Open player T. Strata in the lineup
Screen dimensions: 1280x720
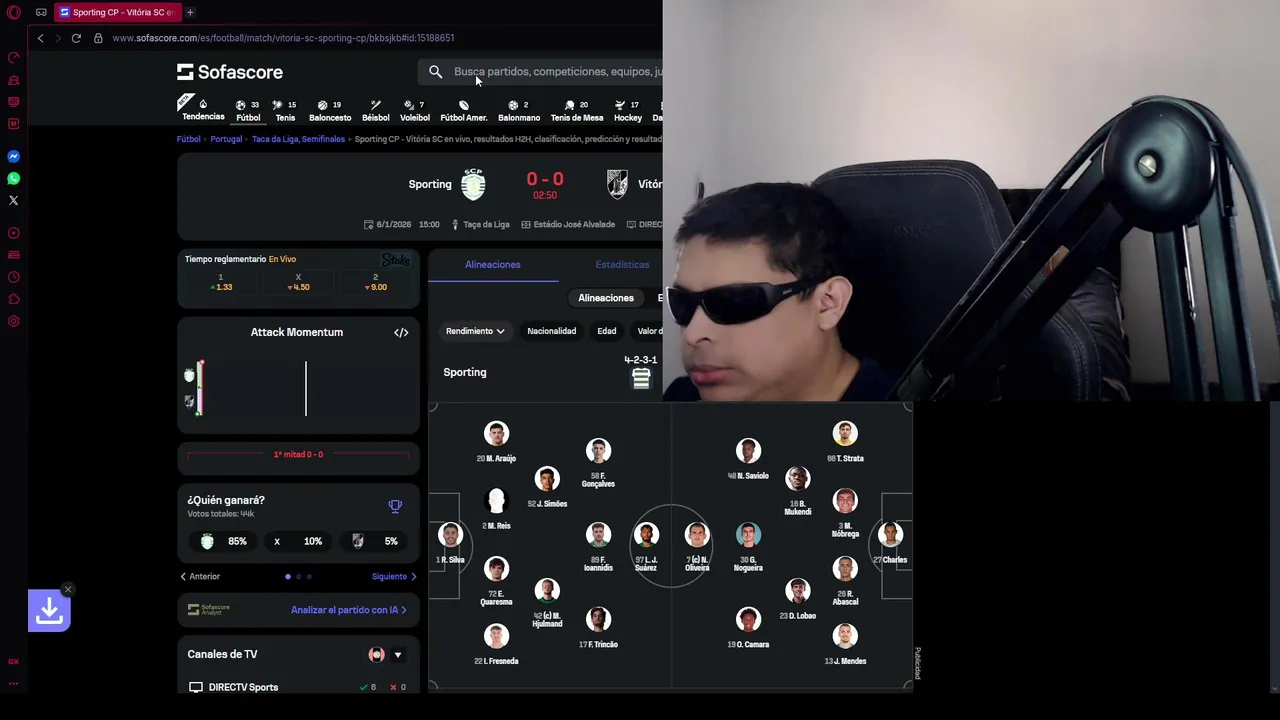(845, 442)
